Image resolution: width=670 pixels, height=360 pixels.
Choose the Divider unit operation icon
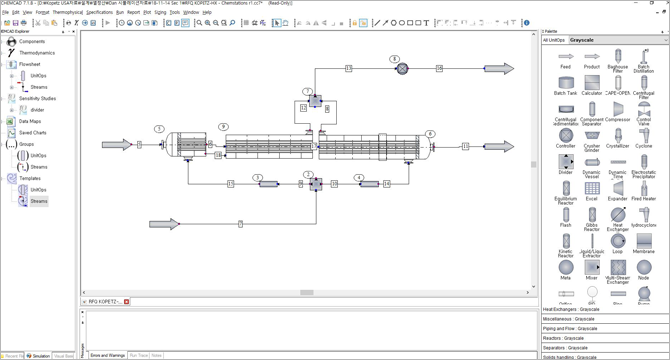[x=566, y=162]
